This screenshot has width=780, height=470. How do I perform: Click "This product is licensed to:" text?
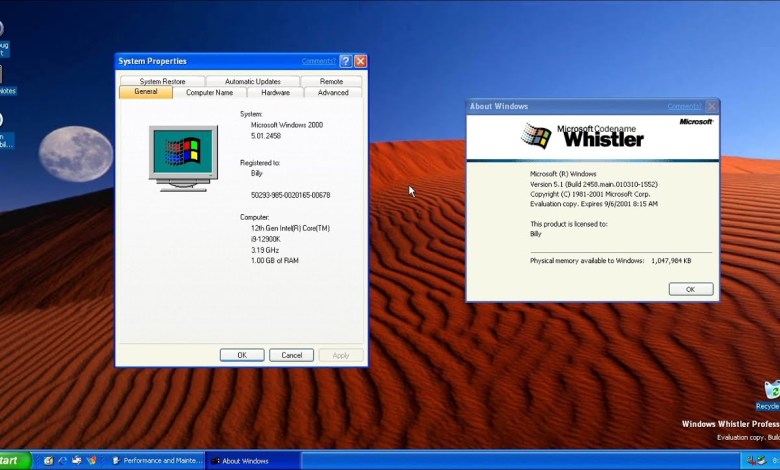pos(569,224)
